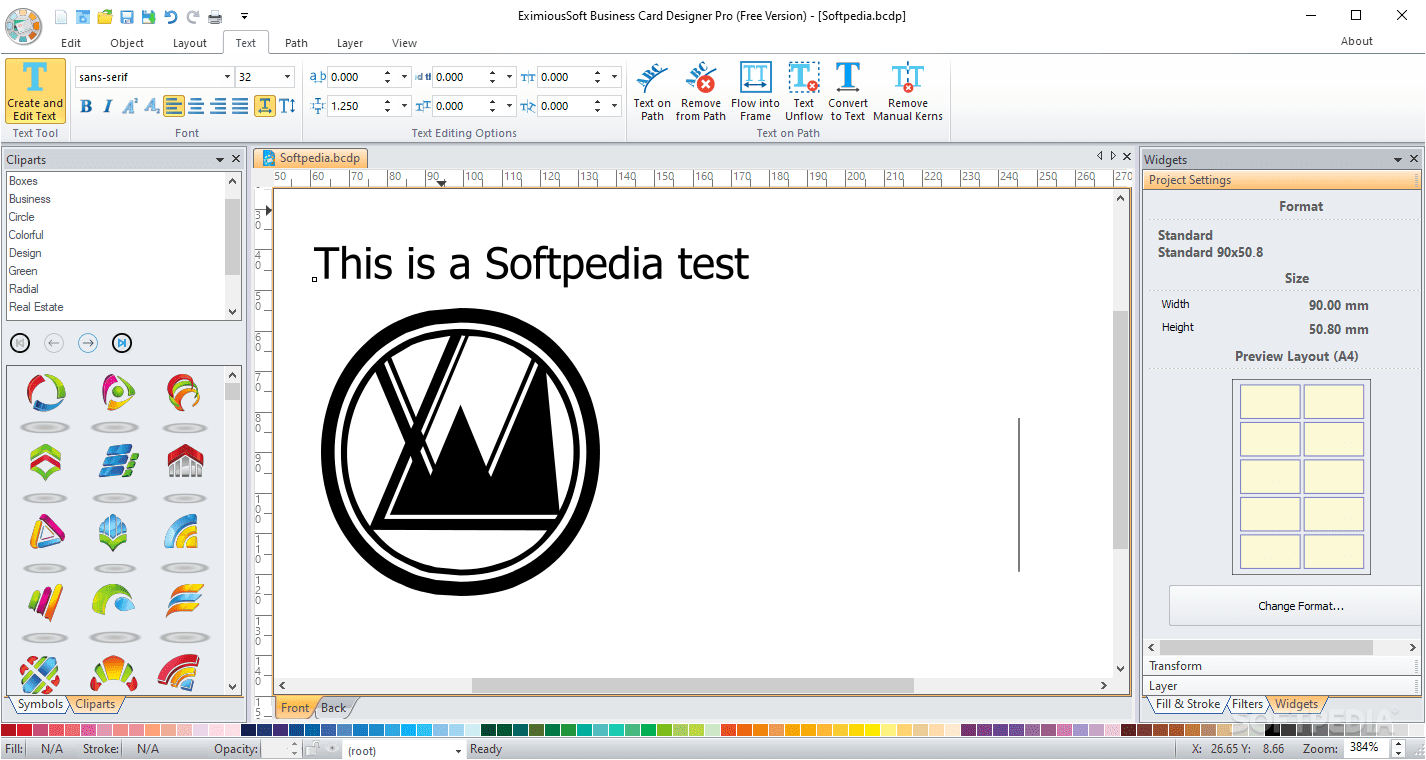Click the New document icon in quick access
Image resolution: width=1426 pixels, height=760 pixels.
click(x=62, y=17)
